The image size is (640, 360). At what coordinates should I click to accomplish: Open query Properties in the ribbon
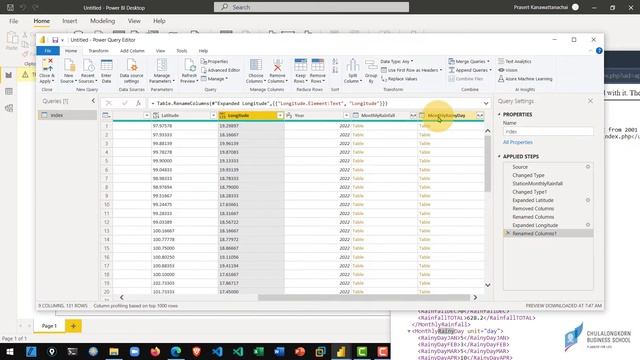point(214,61)
